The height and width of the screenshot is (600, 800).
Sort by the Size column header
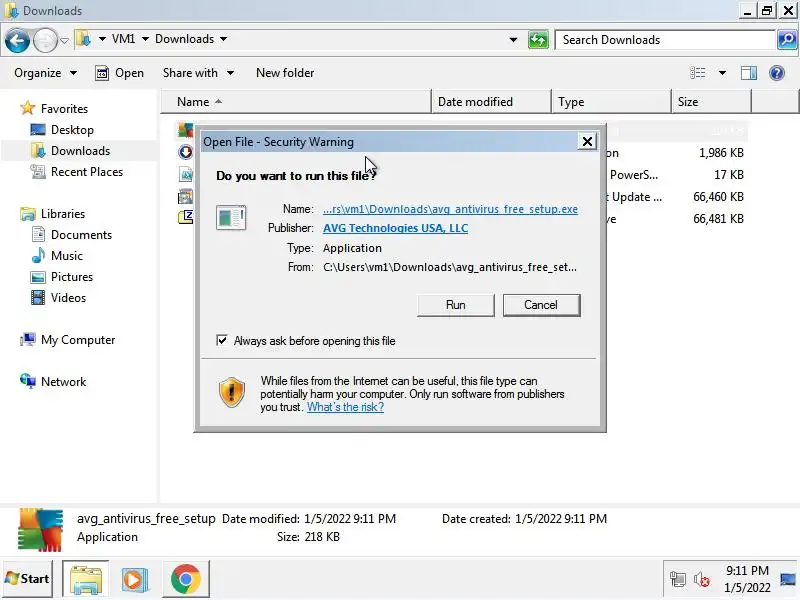tap(712, 102)
